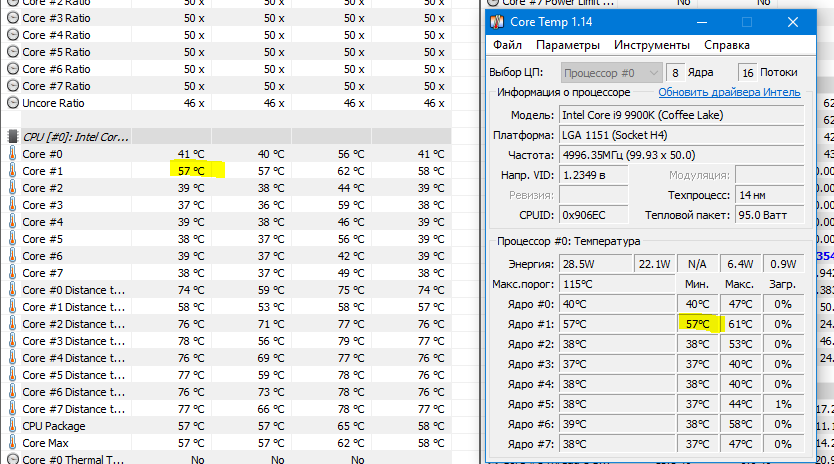Click thermometer icon beside Core #6 row
The image size is (834, 464).
click(x=12, y=256)
